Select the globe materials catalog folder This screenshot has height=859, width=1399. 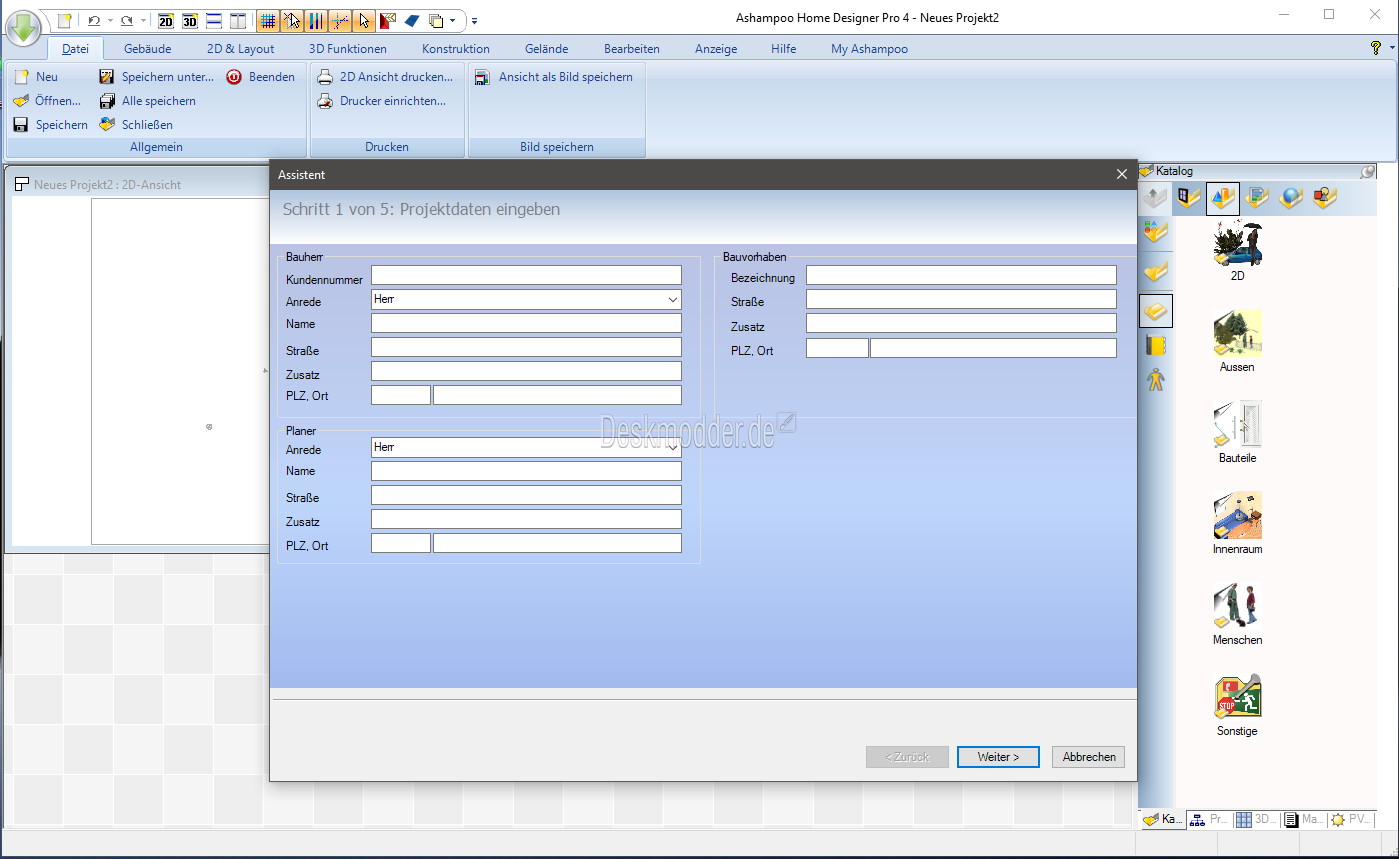coord(1291,198)
